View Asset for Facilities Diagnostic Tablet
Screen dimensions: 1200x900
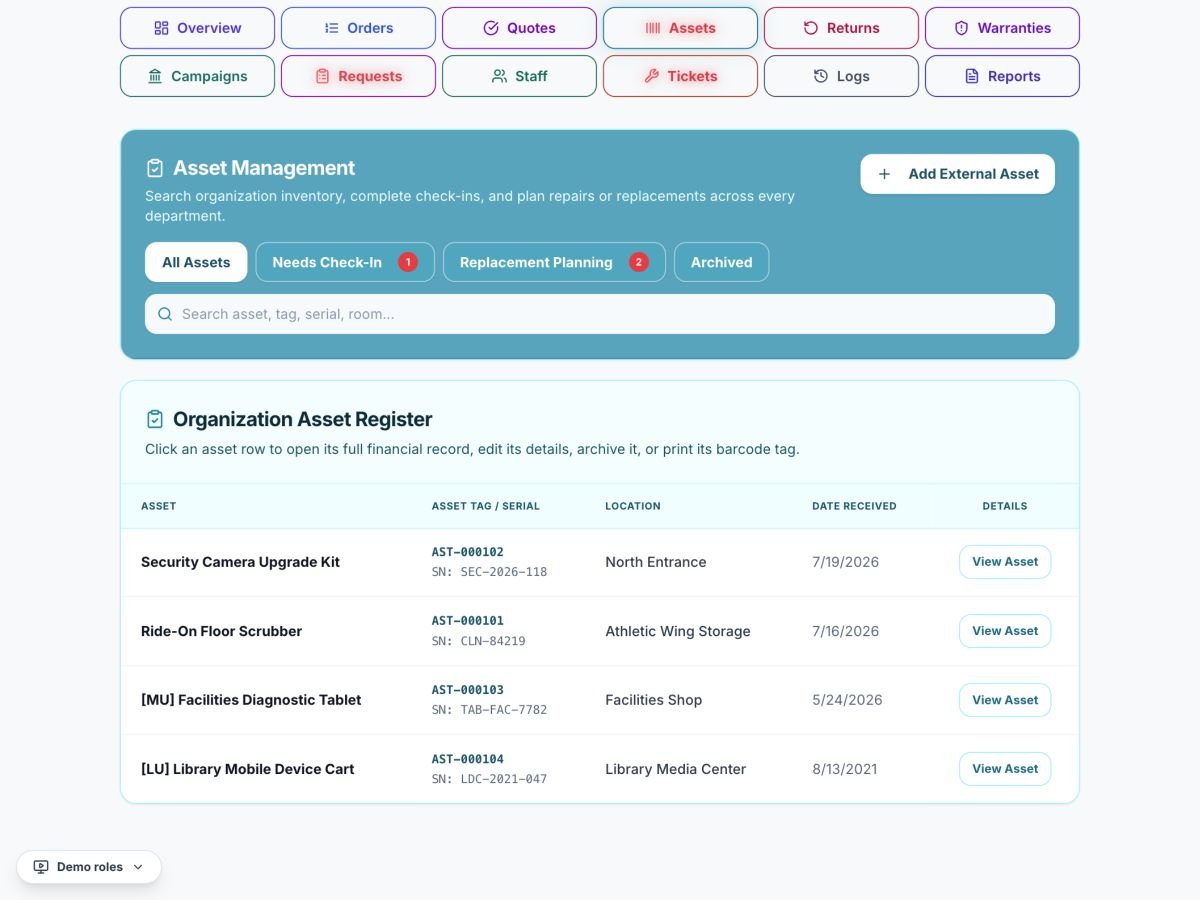(1005, 700)
